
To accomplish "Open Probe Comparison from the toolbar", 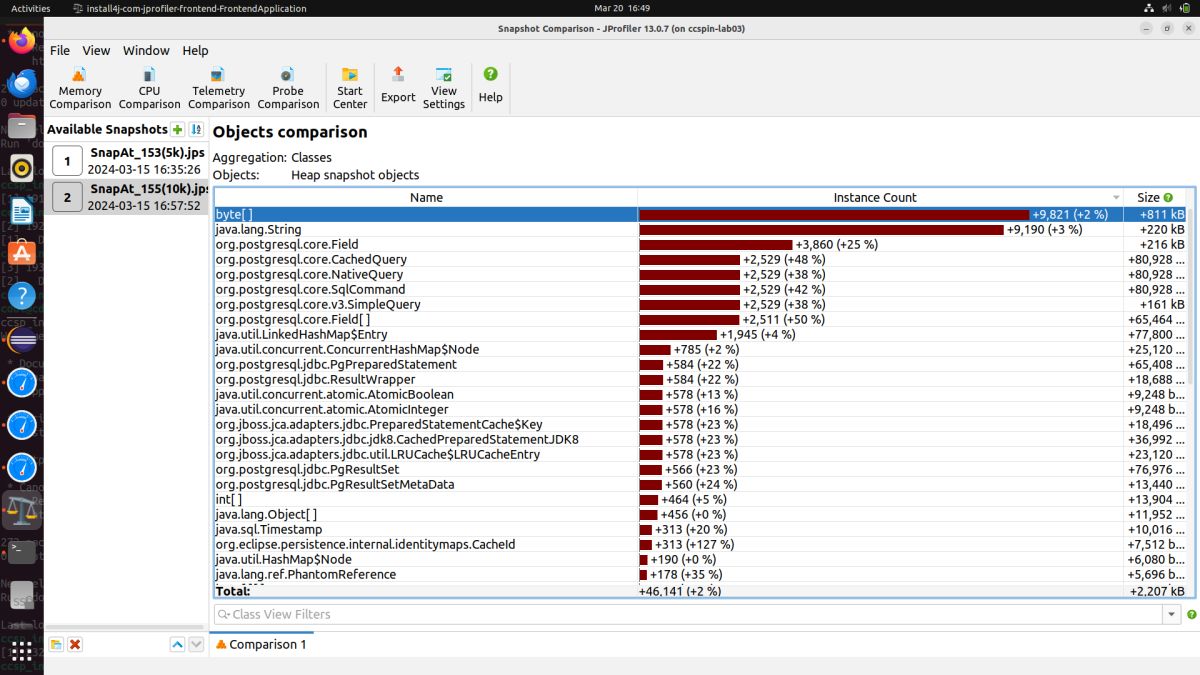I will pyautogui.click(x=288, y=88).
